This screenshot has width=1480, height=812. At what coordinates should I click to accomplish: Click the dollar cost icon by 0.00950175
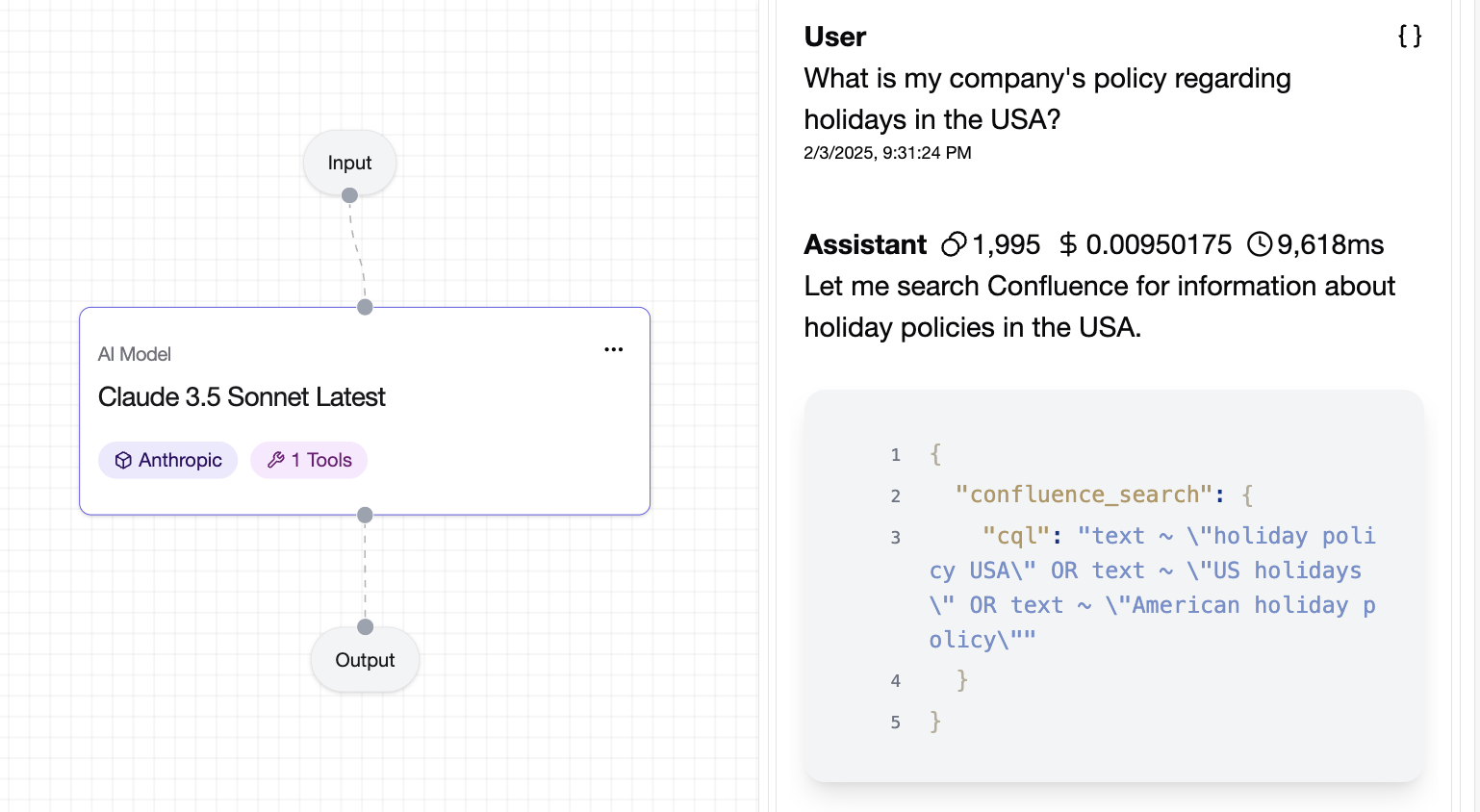click(x=1067, y=244)
